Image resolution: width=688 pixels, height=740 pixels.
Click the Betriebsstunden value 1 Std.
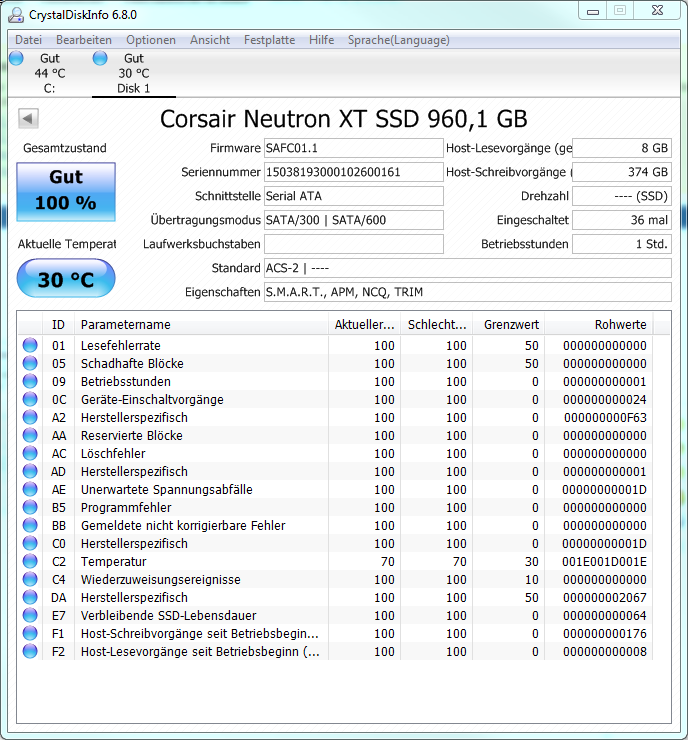(x=622, y=244)
